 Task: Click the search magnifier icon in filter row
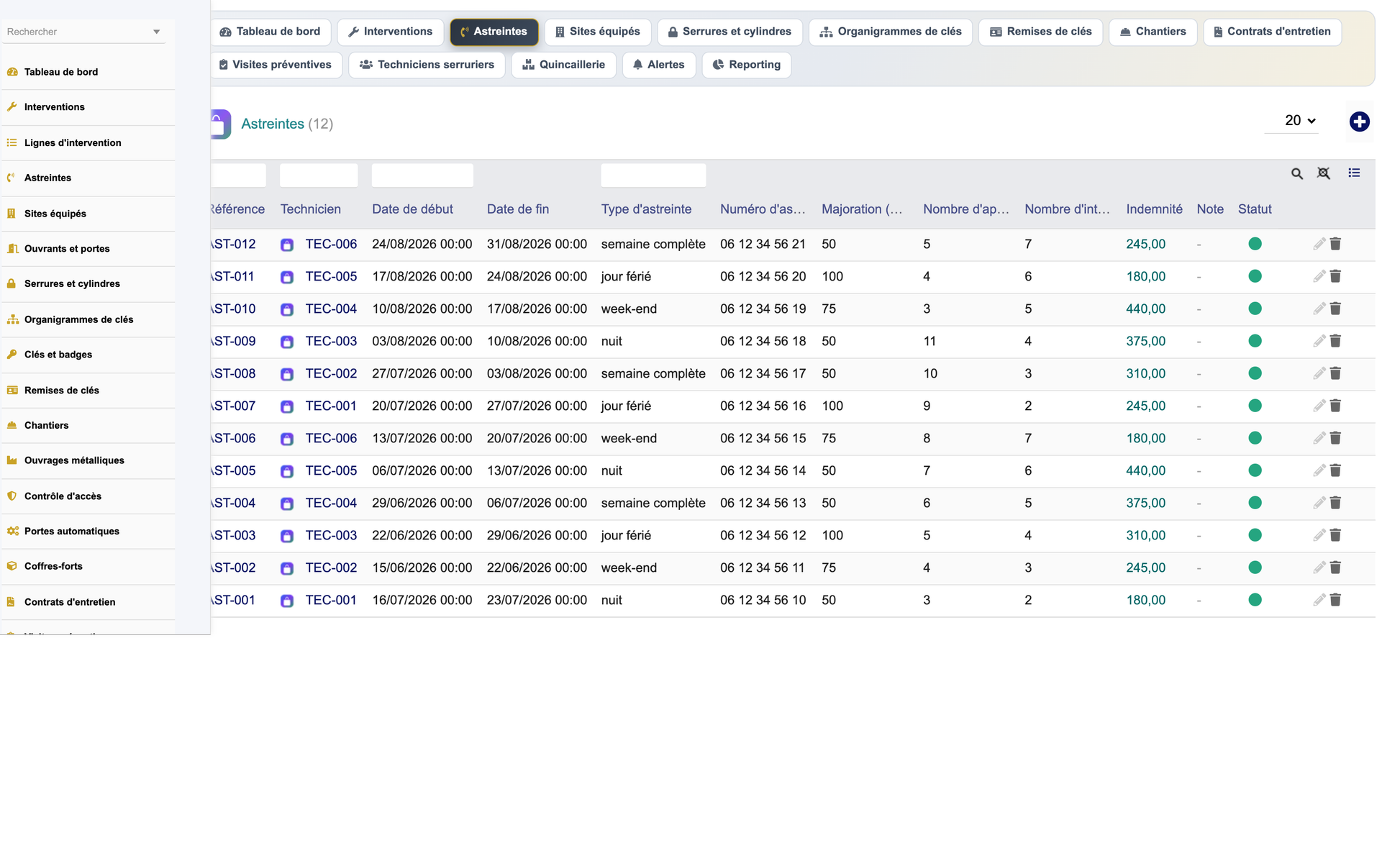(1296, 173)
